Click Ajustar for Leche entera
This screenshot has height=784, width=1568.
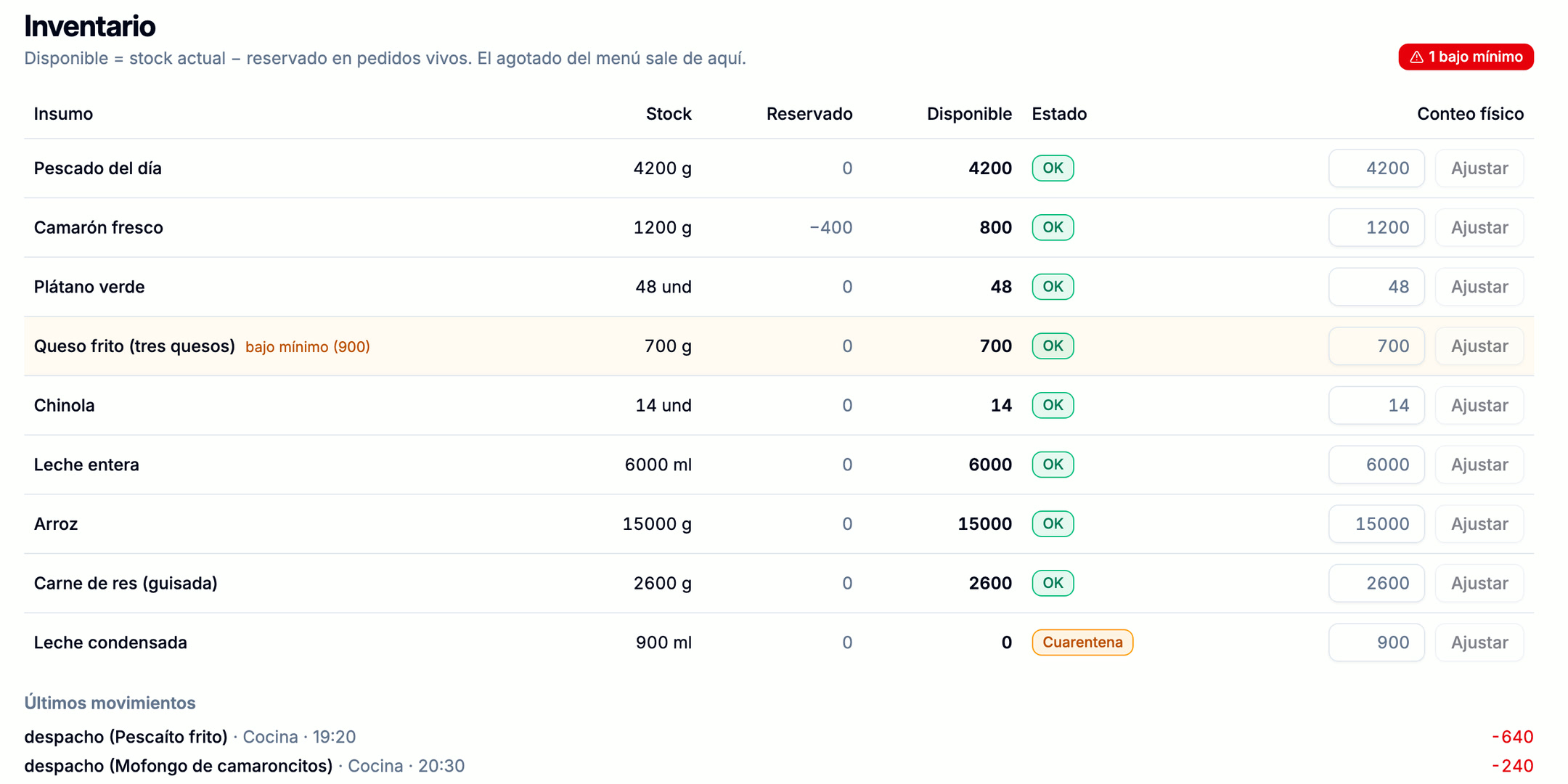[1479, 465]
